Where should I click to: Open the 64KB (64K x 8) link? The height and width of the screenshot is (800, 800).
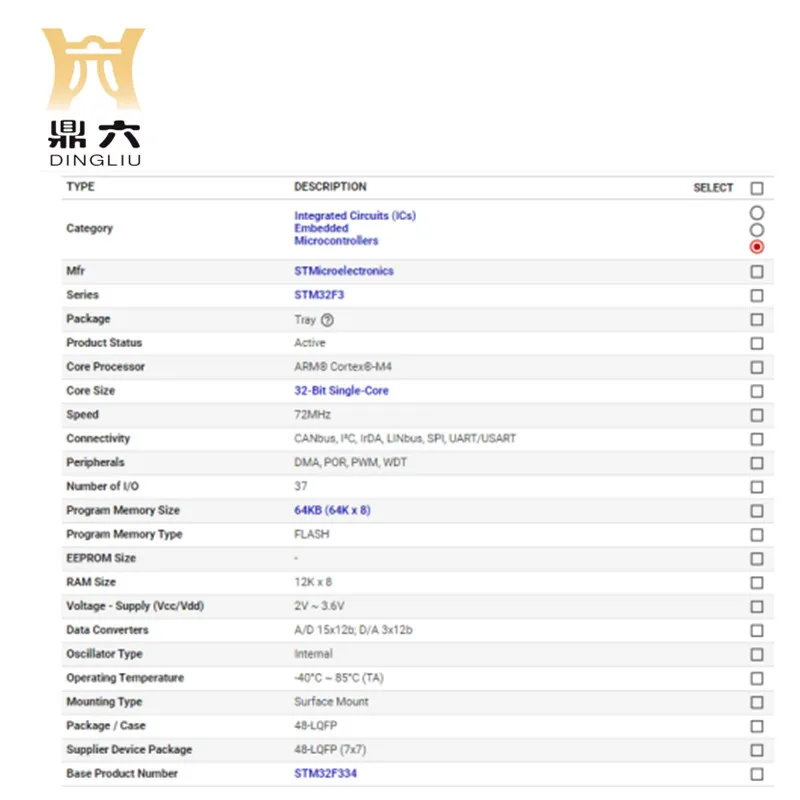pyautogui.click(x=332, y=510)
